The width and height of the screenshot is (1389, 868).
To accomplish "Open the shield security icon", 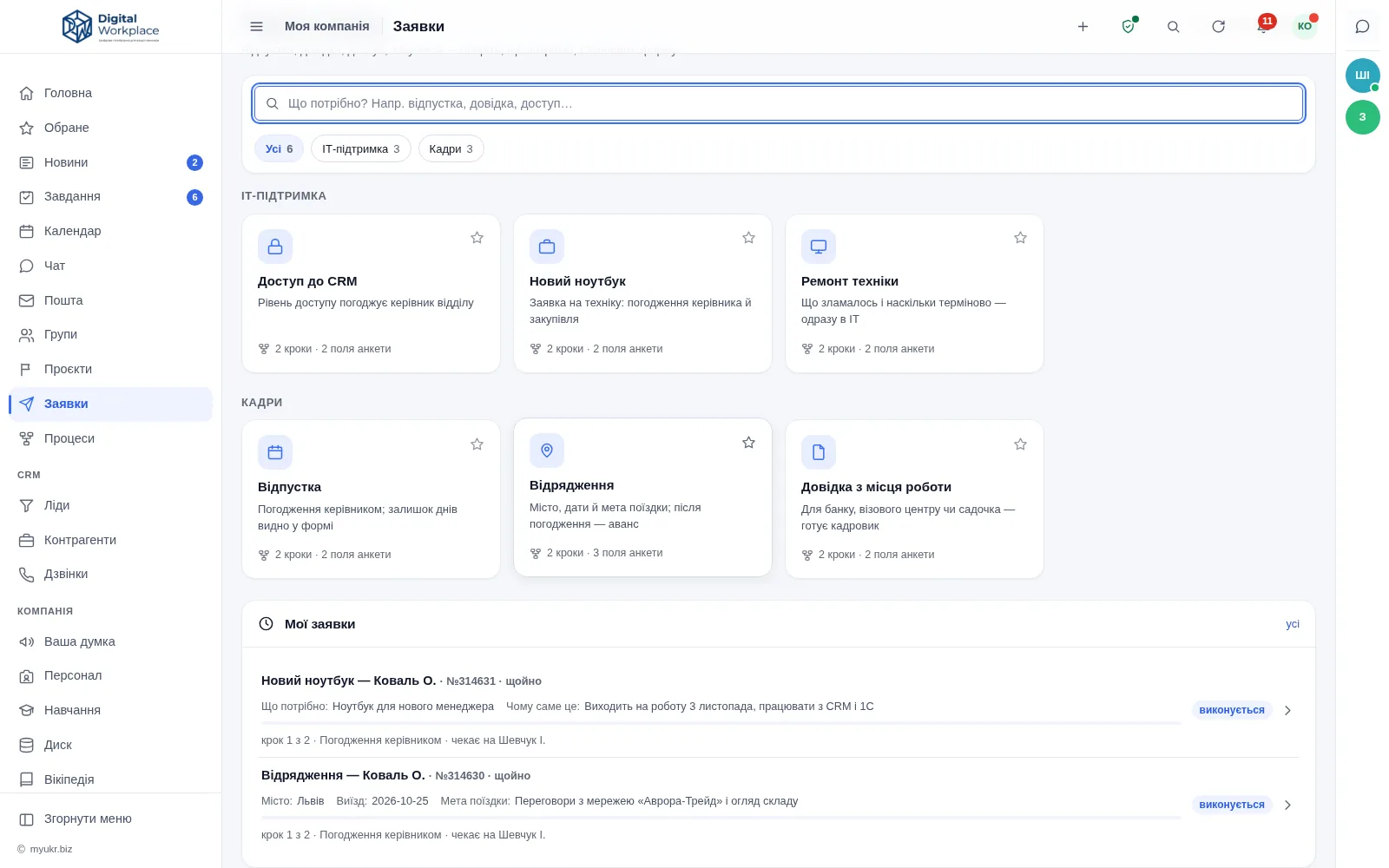I will 1128,26.
